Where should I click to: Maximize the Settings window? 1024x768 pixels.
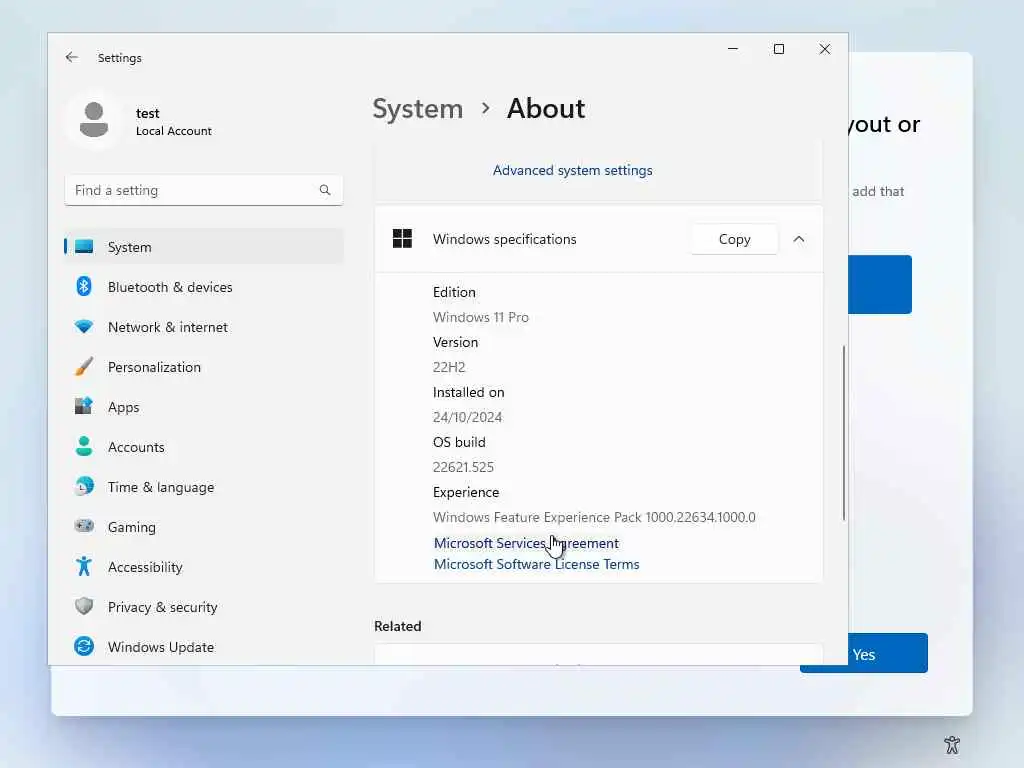tap(778, 49)
